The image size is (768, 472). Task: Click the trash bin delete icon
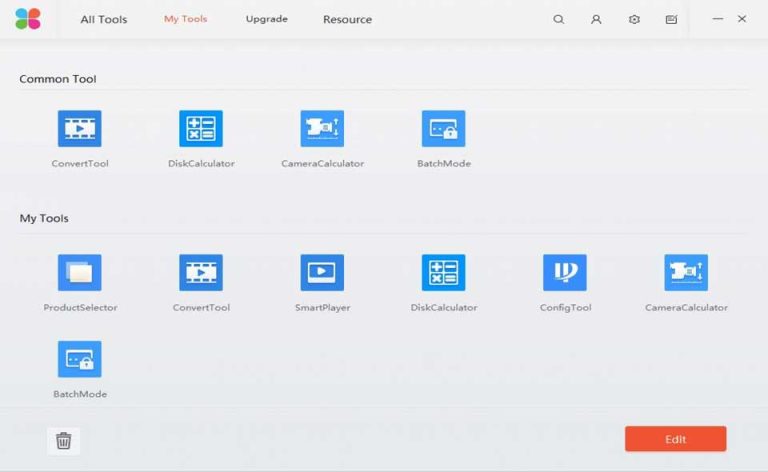click(63, 440)
